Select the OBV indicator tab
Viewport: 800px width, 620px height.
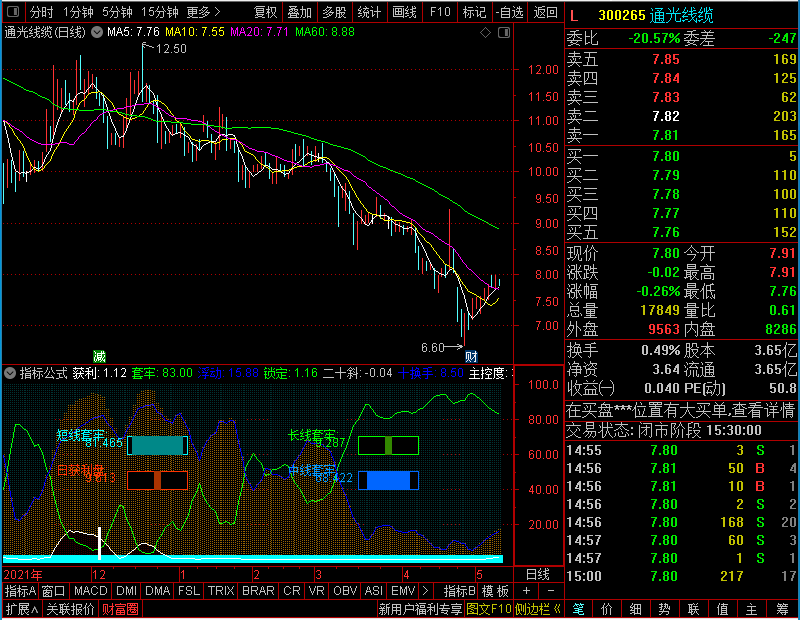coord(345,591)
